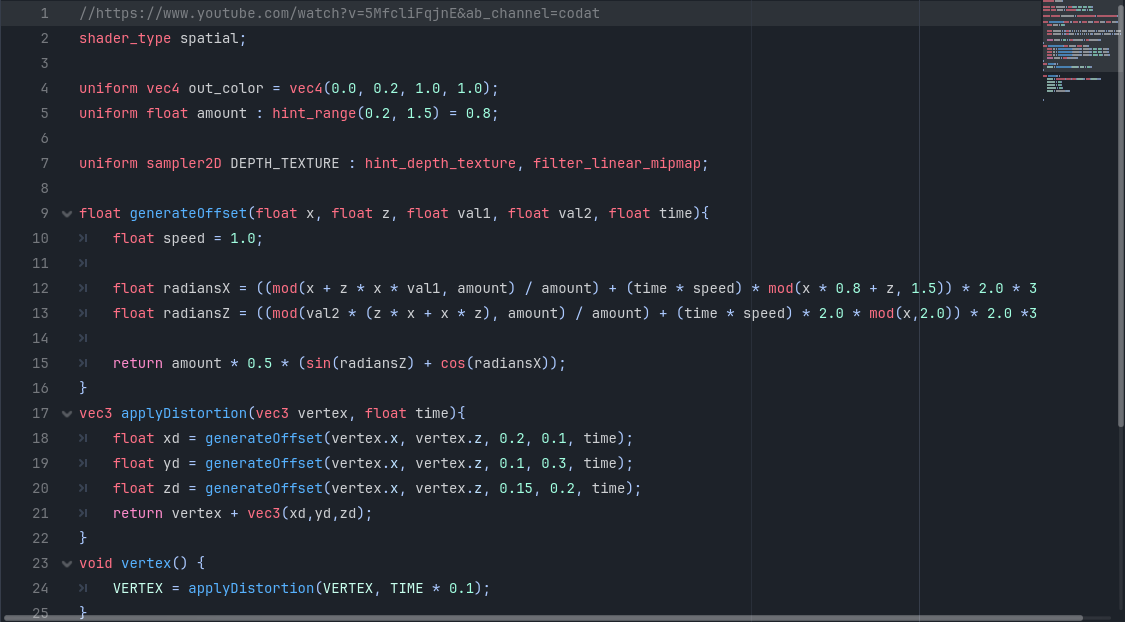Click the minimap code preview

click(x=1080, y=50)
